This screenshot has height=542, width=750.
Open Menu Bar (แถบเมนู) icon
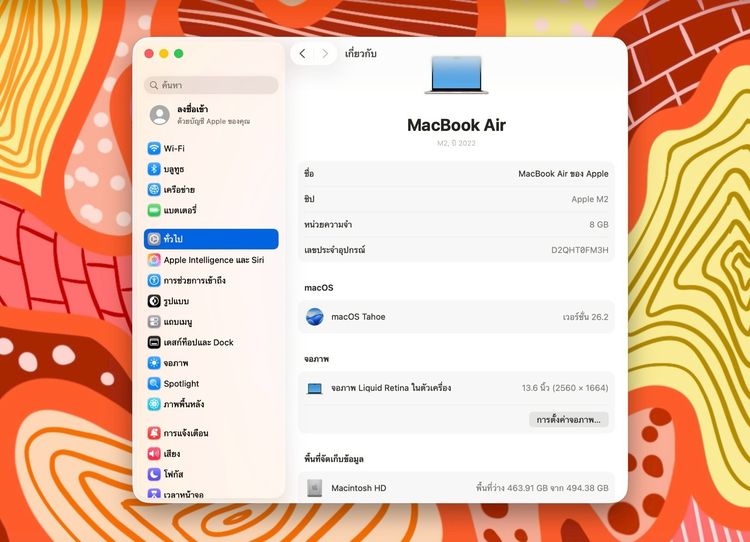(154, 321)
